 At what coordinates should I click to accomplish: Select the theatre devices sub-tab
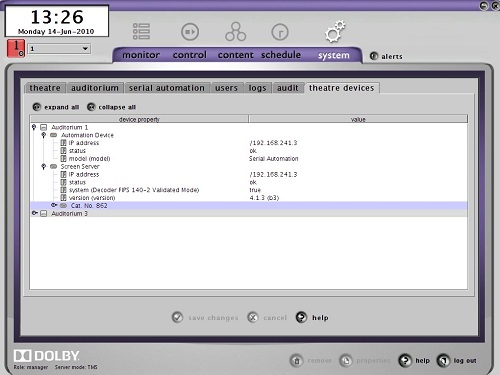[x=342, y=88]
